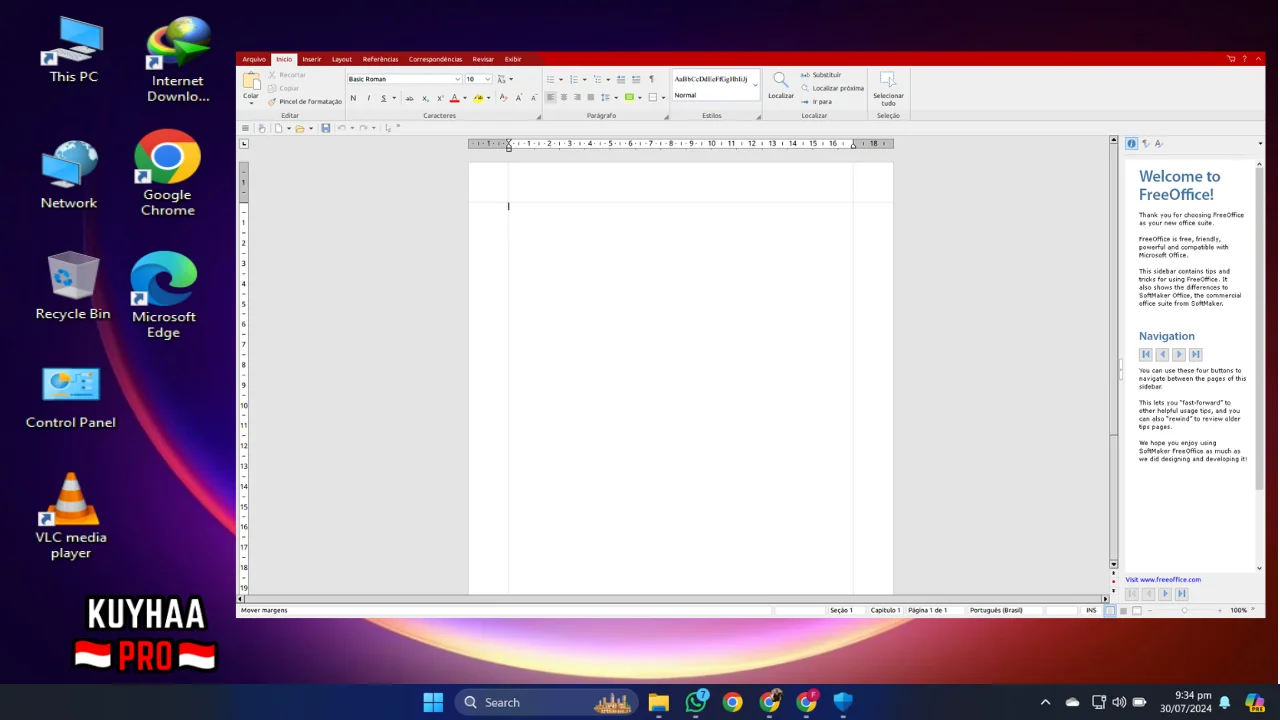Open the borders dropdown arrow
The width and height of the screenshot is (1280, 720).
pyautogui.click(x=663, y=97)
